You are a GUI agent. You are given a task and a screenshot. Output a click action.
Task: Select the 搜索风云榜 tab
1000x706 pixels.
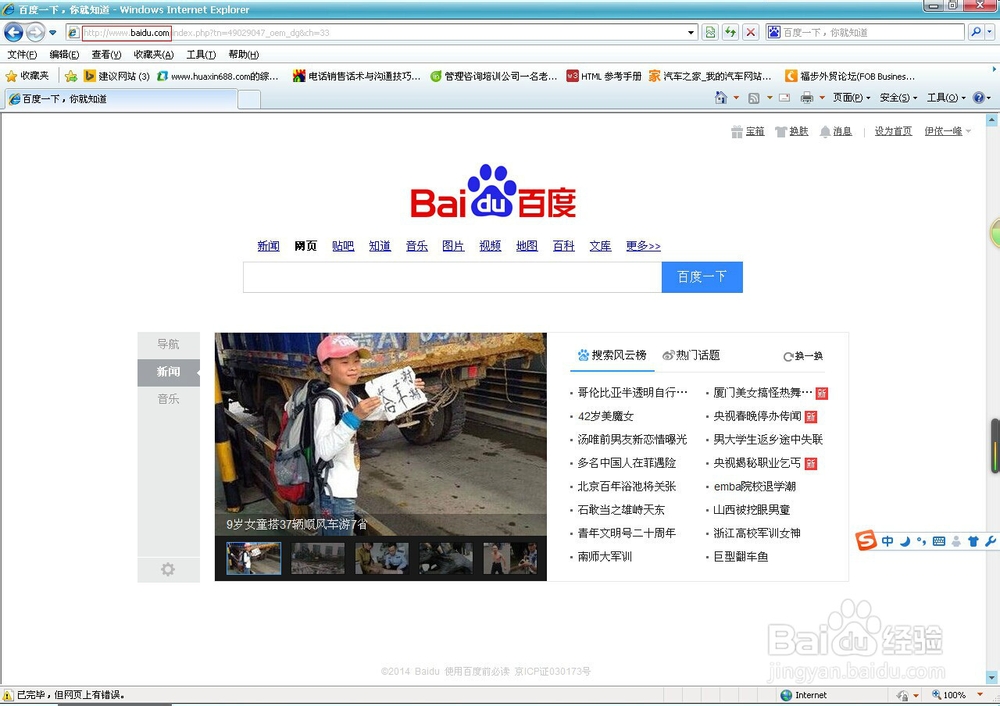point(612,356)
